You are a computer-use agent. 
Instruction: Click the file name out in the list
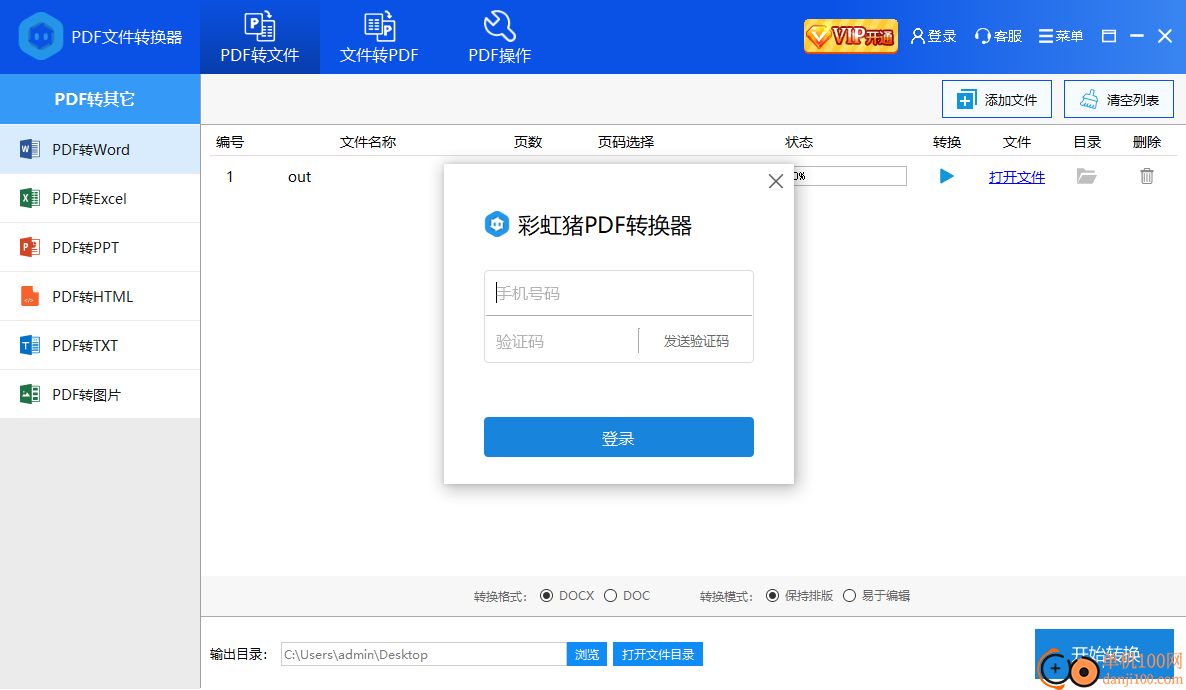click(x=300, y=177)
